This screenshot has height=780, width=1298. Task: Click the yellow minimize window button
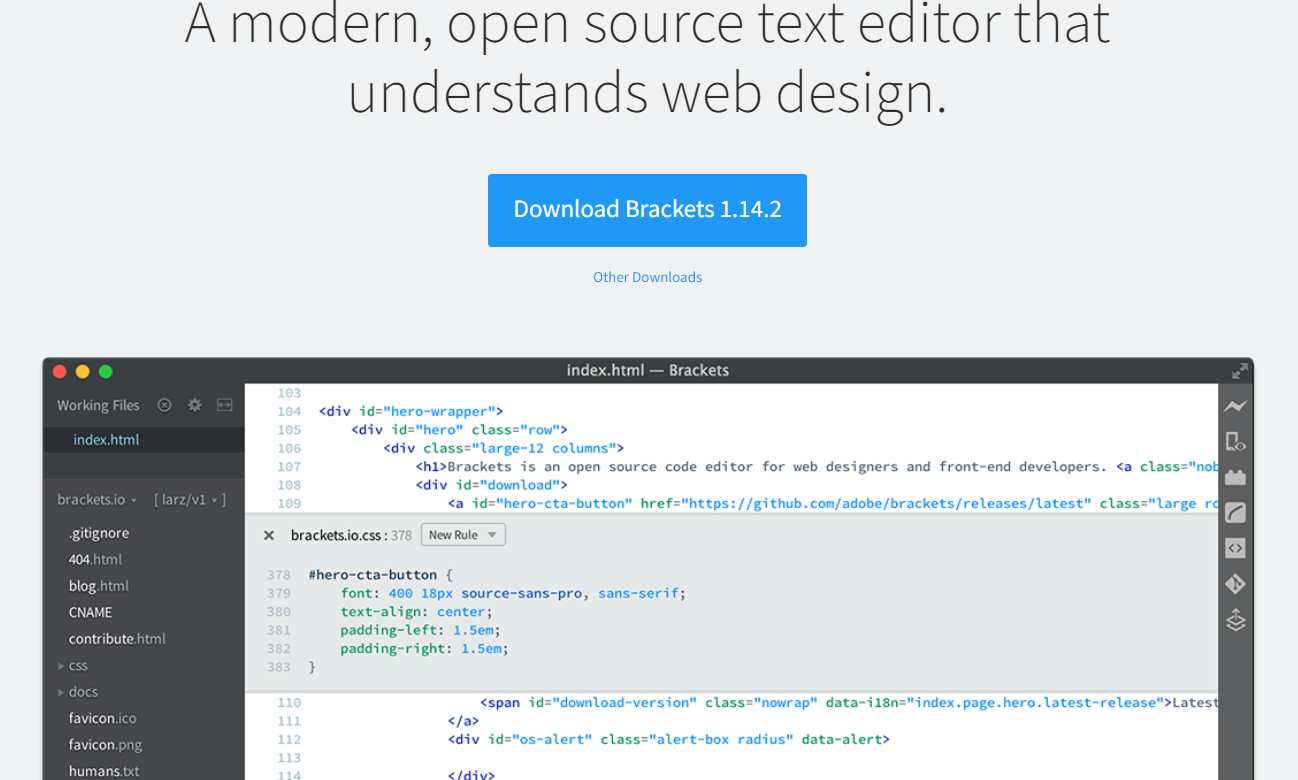coord(83,371)
